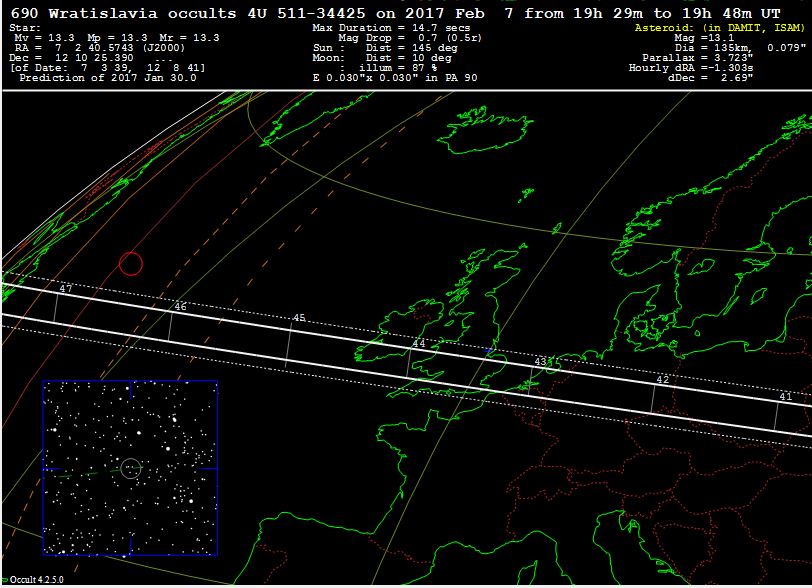This screenshot has height=588, width=812.
Task: Click the red circle marker on the map
Action: tap(131, 264)
